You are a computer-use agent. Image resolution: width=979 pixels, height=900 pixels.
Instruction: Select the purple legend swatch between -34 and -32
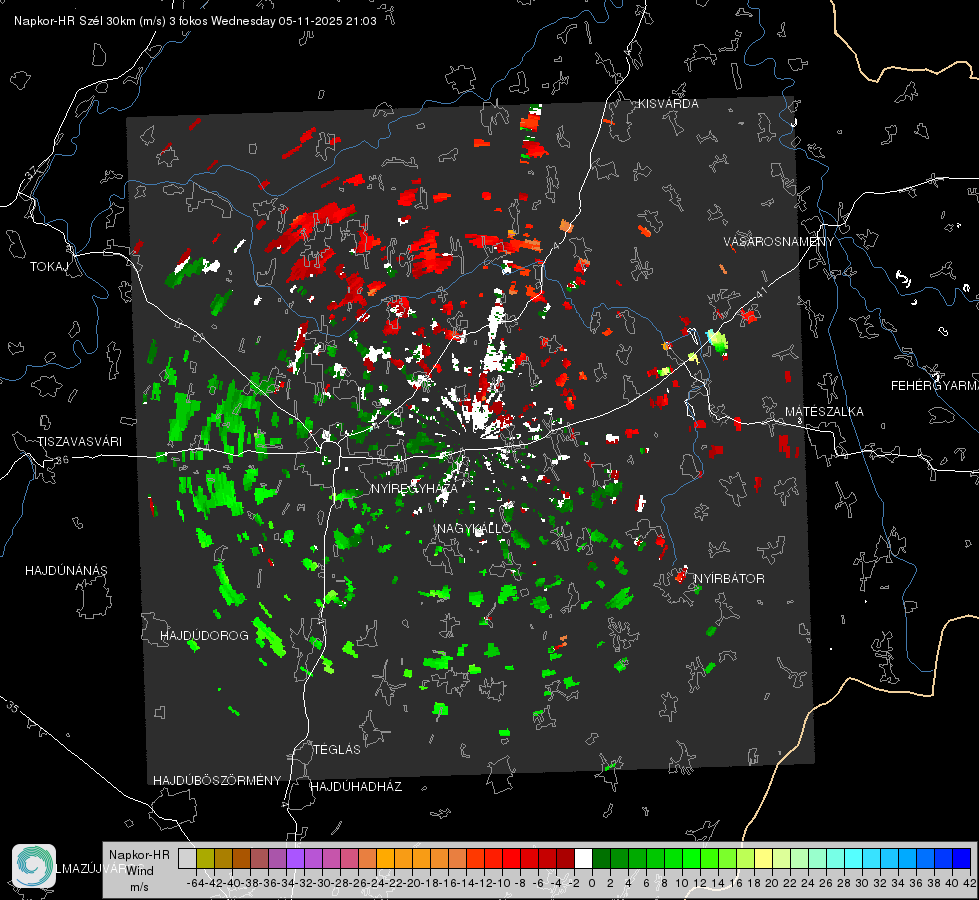pyautogui.click(x=295, y=858)
